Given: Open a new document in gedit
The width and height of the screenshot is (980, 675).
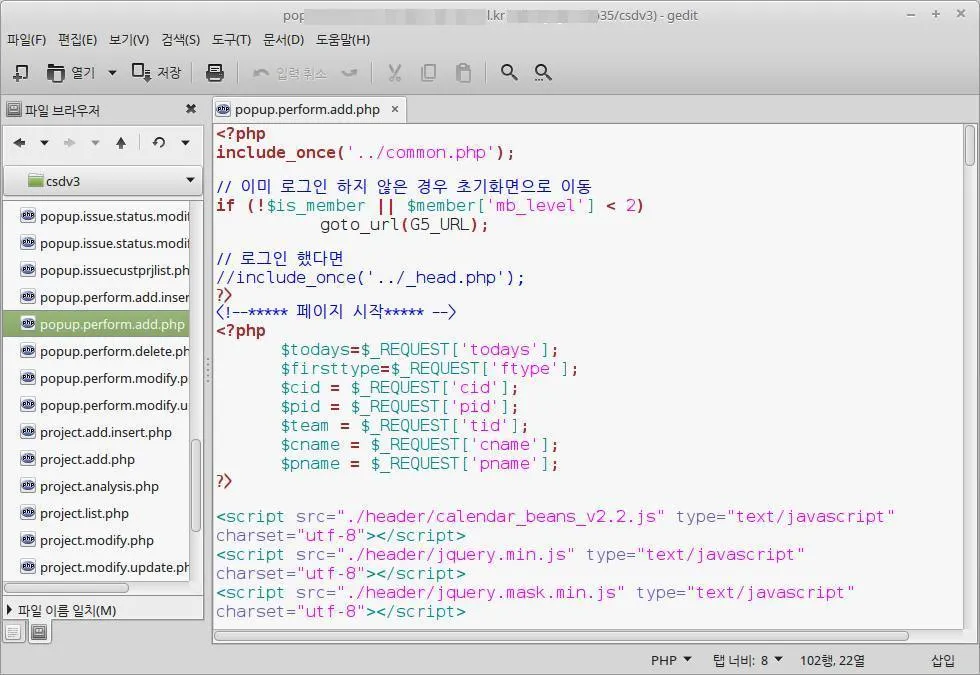Looking at the screenshot, I should click(20, 72).
